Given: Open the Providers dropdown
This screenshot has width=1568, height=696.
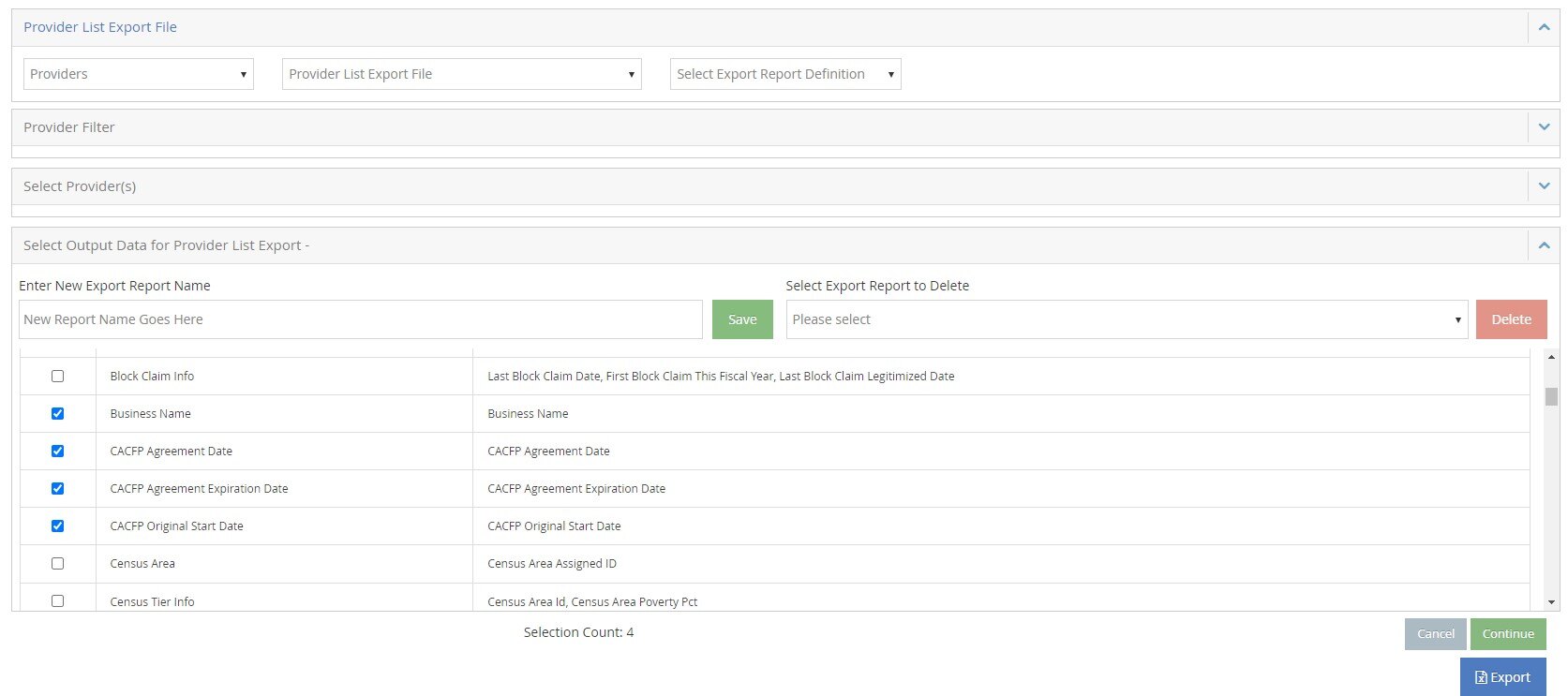Looking at the screenshot, I should [x=138, y=74].
